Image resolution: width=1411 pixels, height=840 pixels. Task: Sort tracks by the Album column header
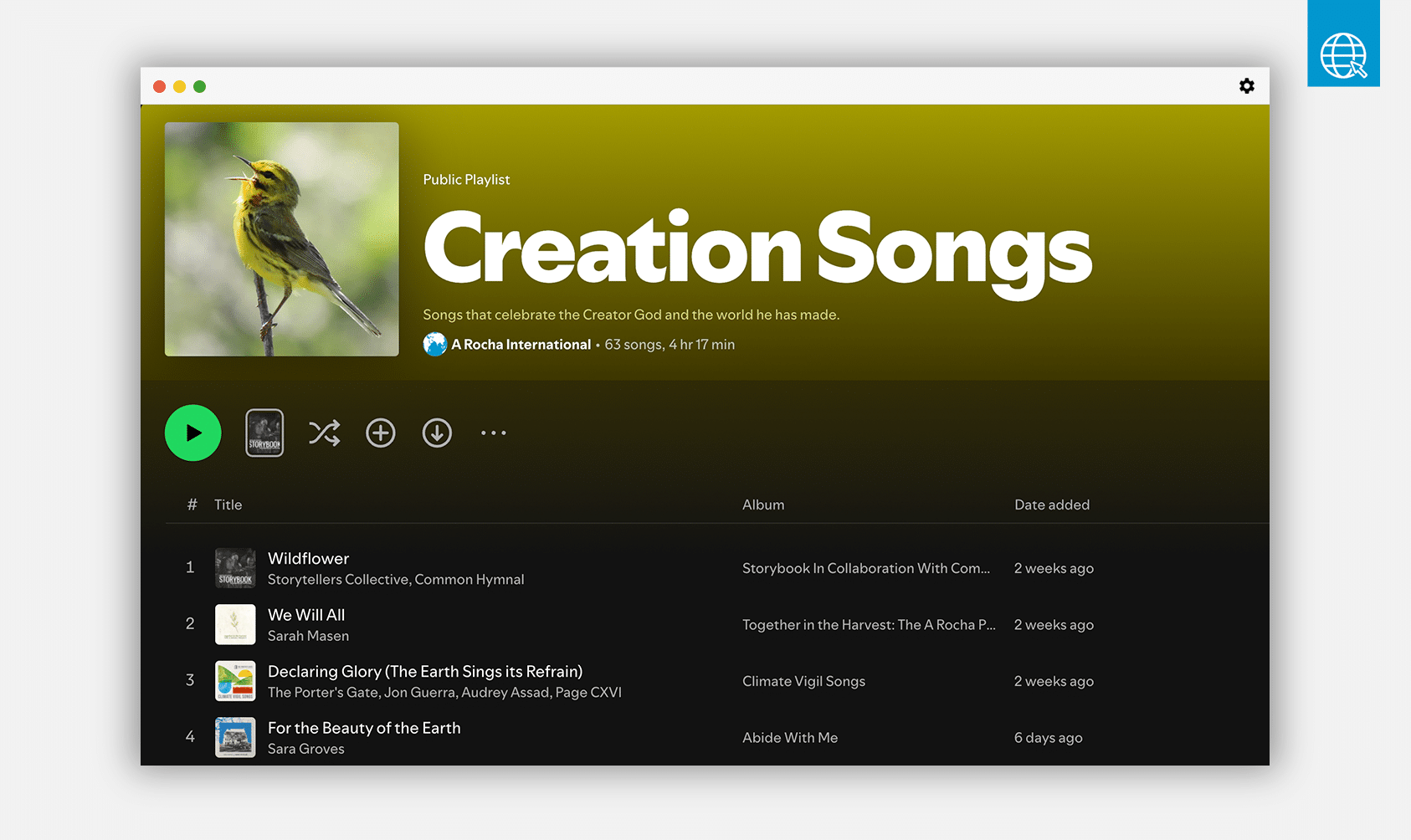coord(763,505)
